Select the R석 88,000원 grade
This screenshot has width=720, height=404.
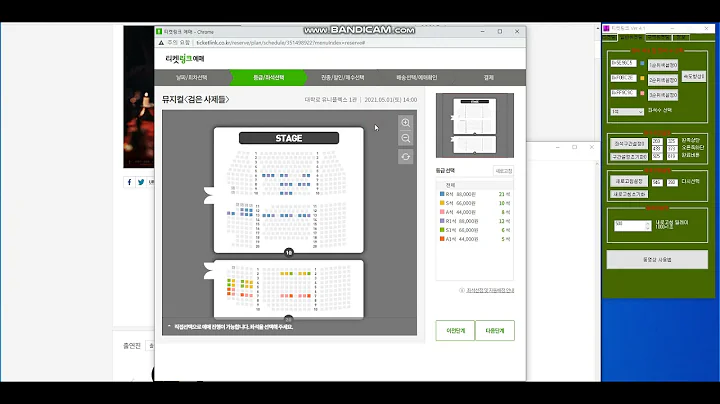(475, 194)
